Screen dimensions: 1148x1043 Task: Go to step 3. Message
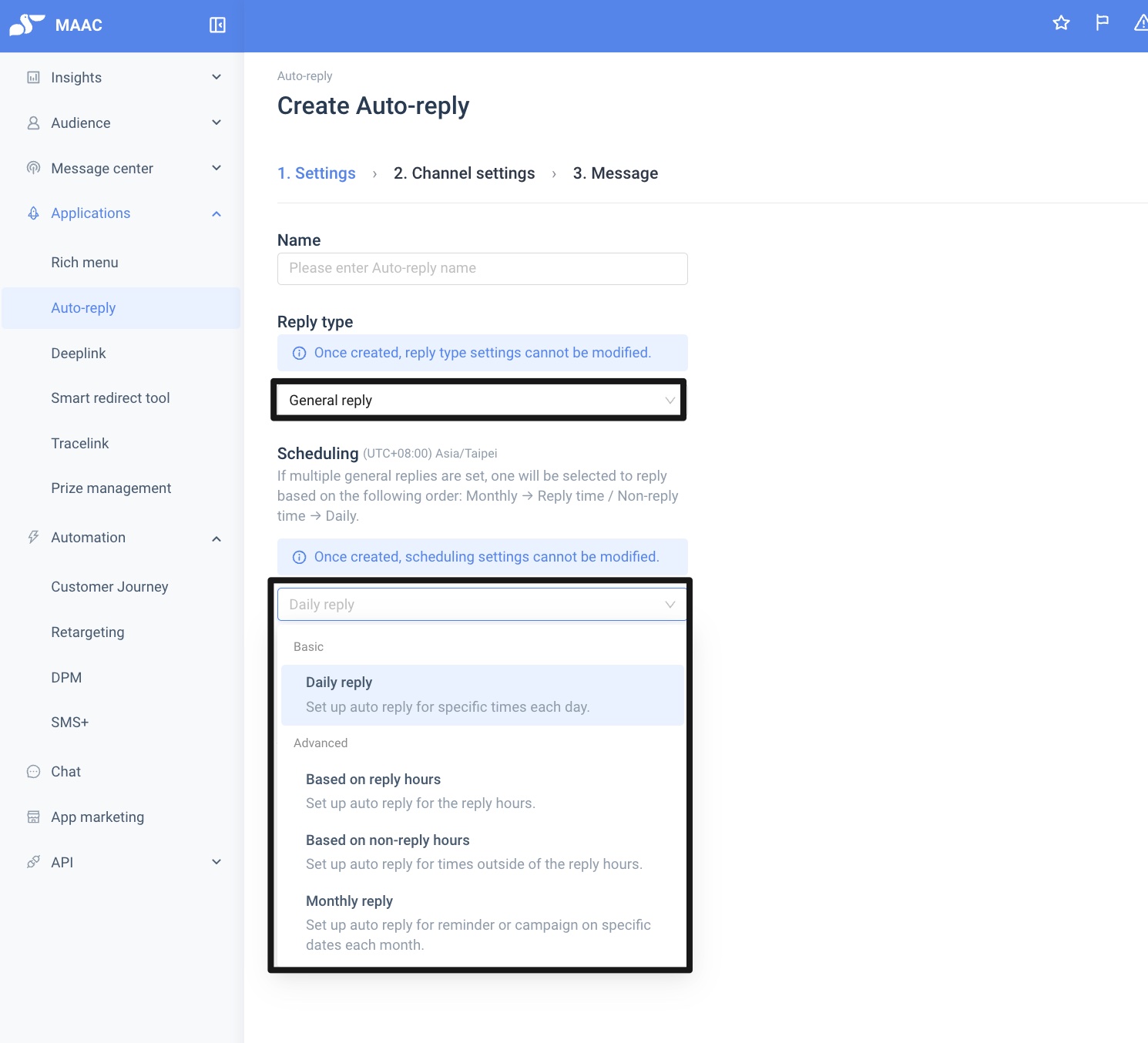coord(616,173)
